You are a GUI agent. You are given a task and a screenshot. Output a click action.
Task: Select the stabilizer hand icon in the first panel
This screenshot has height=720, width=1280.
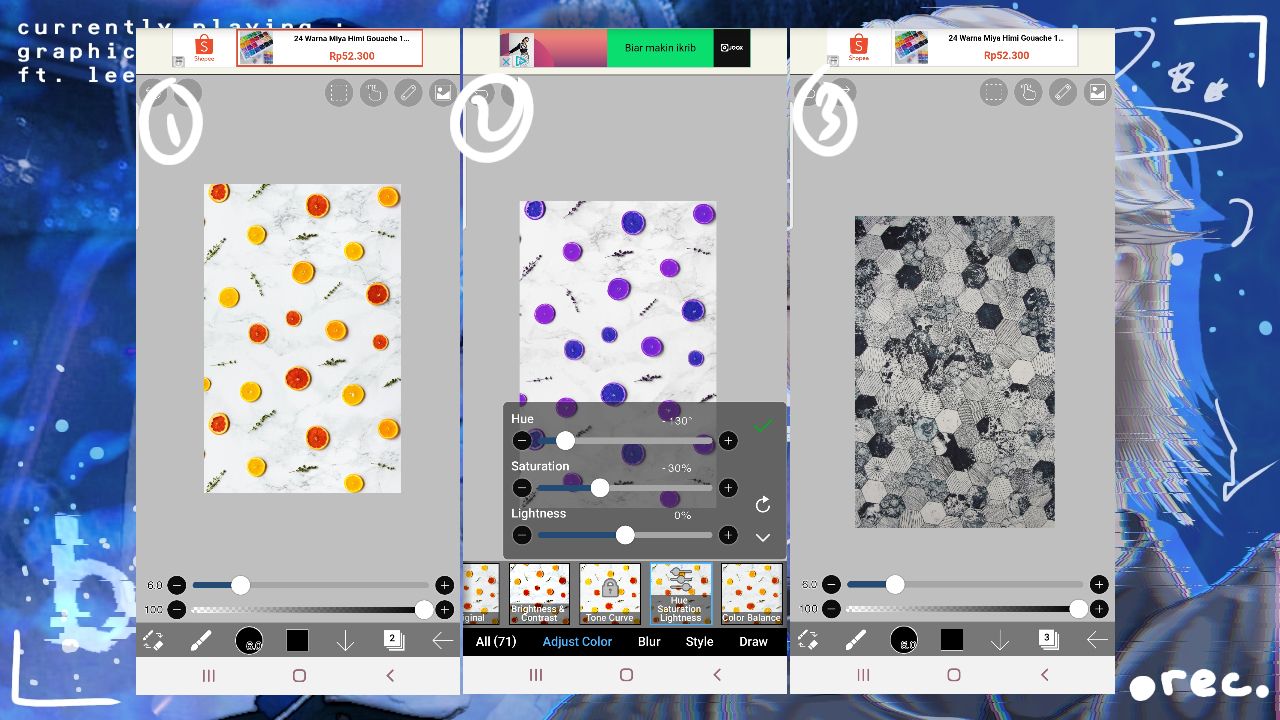[x=373, y=93]
